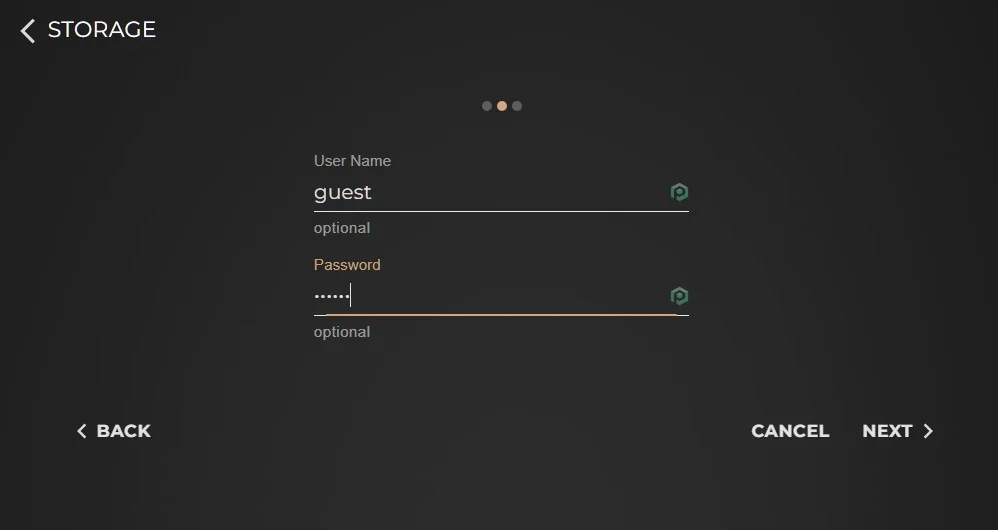The height and width of the screenshot is (530, 998).
Task: Place cursor in the guest username text
Action: 342,193
